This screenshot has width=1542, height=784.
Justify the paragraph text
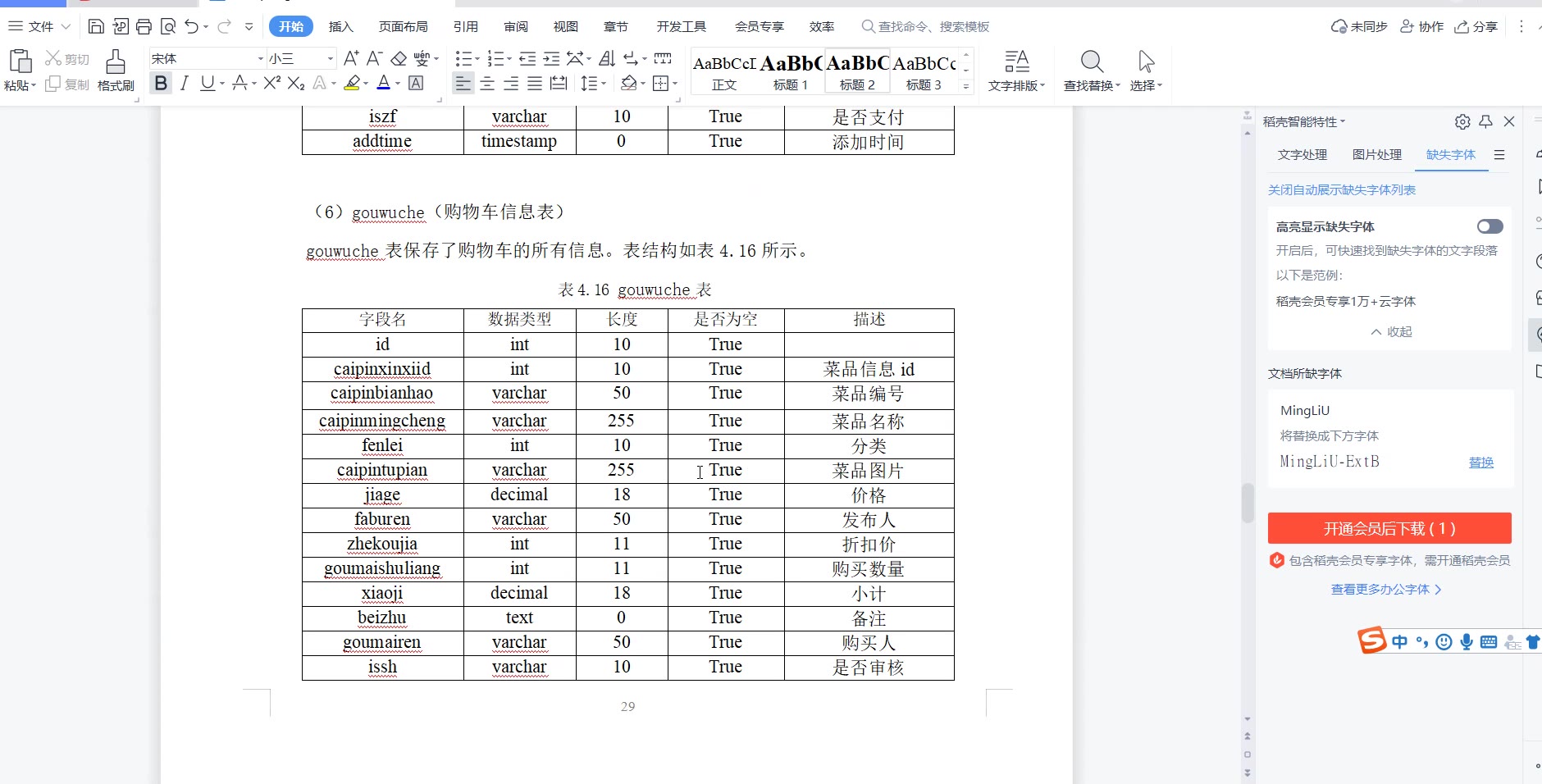click(x=535, y=83)
